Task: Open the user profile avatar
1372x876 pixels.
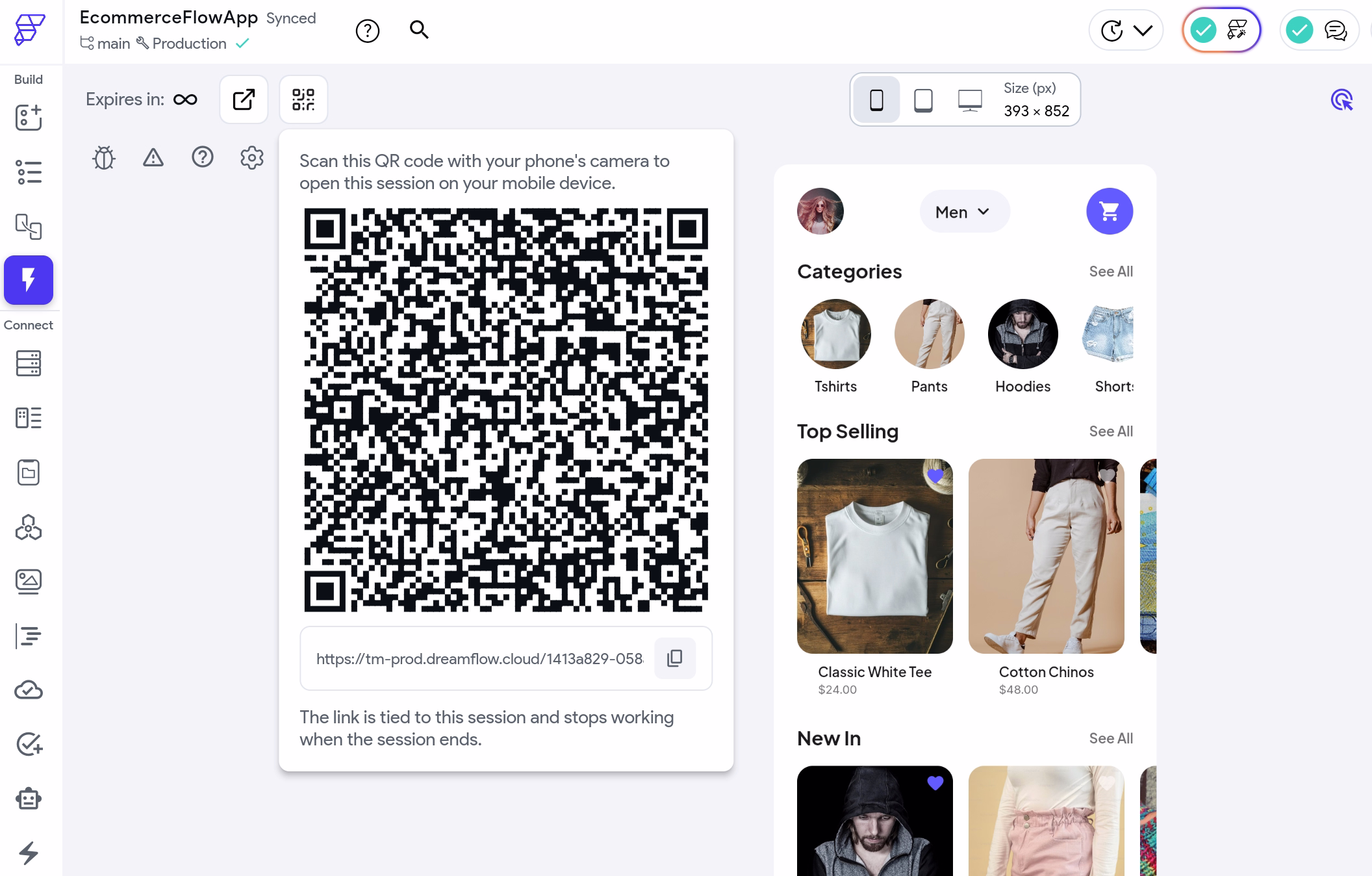Action: [820, 211]
